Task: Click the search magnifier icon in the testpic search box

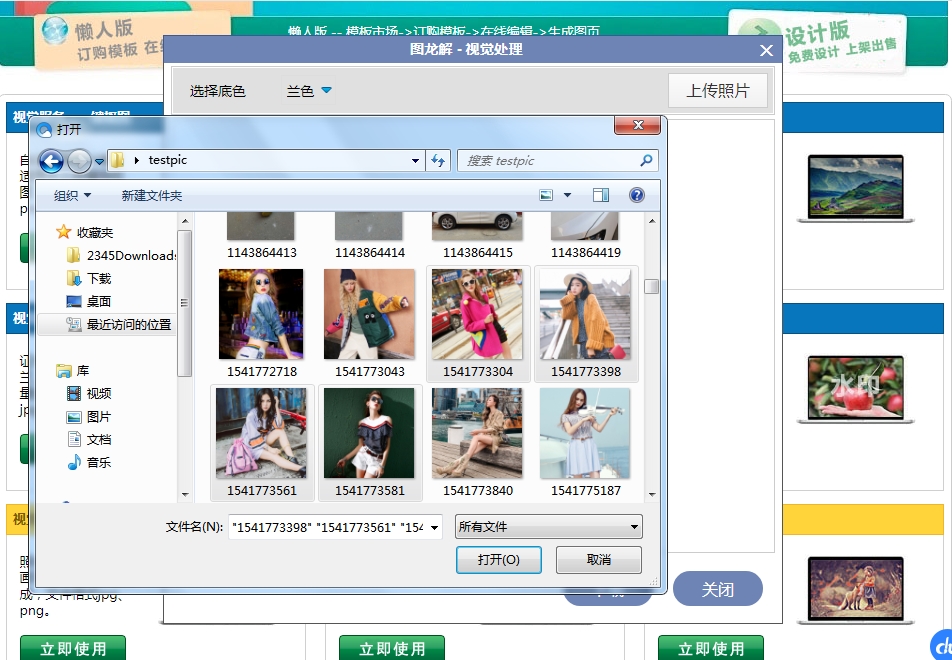Action: pyautogui.click(x=646, y=160)
